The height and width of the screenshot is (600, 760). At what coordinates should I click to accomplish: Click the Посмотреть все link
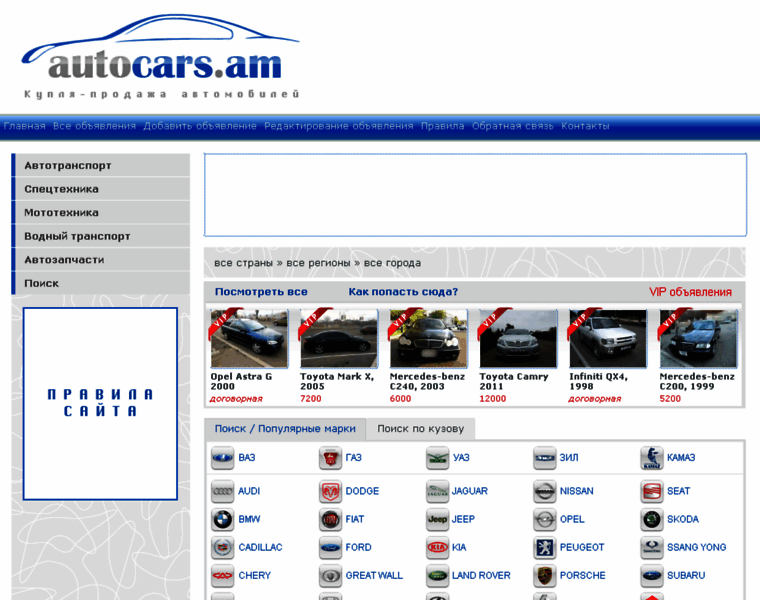[261, 292]
